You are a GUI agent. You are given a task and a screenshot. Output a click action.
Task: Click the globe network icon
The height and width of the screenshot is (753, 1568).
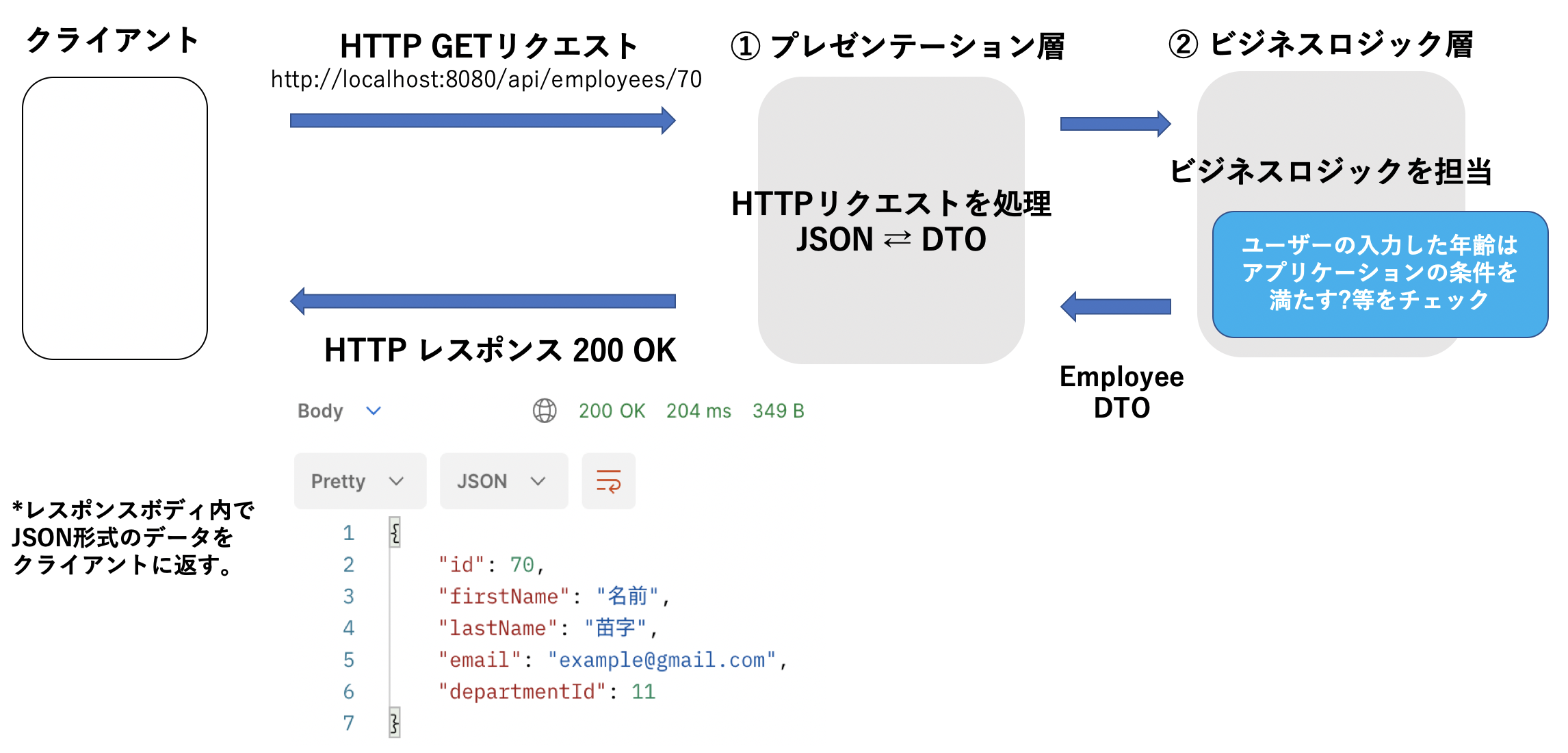[544, 411]
